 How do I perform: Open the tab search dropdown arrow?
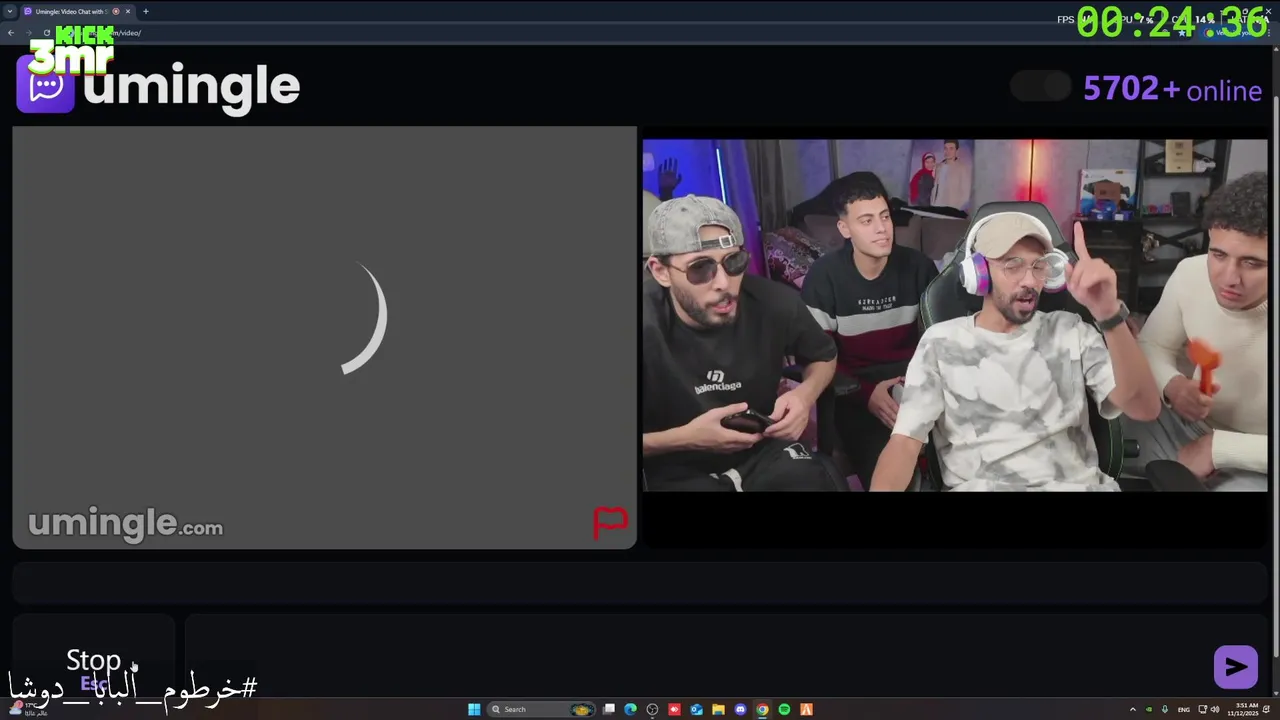point(9,11)
